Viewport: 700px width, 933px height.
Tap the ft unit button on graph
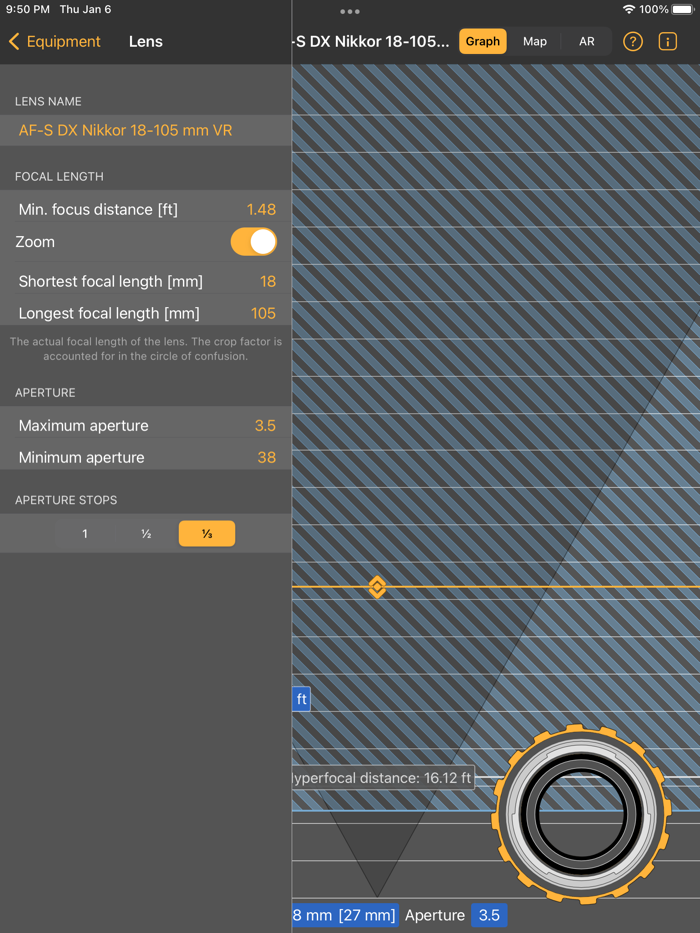[301, 699]
